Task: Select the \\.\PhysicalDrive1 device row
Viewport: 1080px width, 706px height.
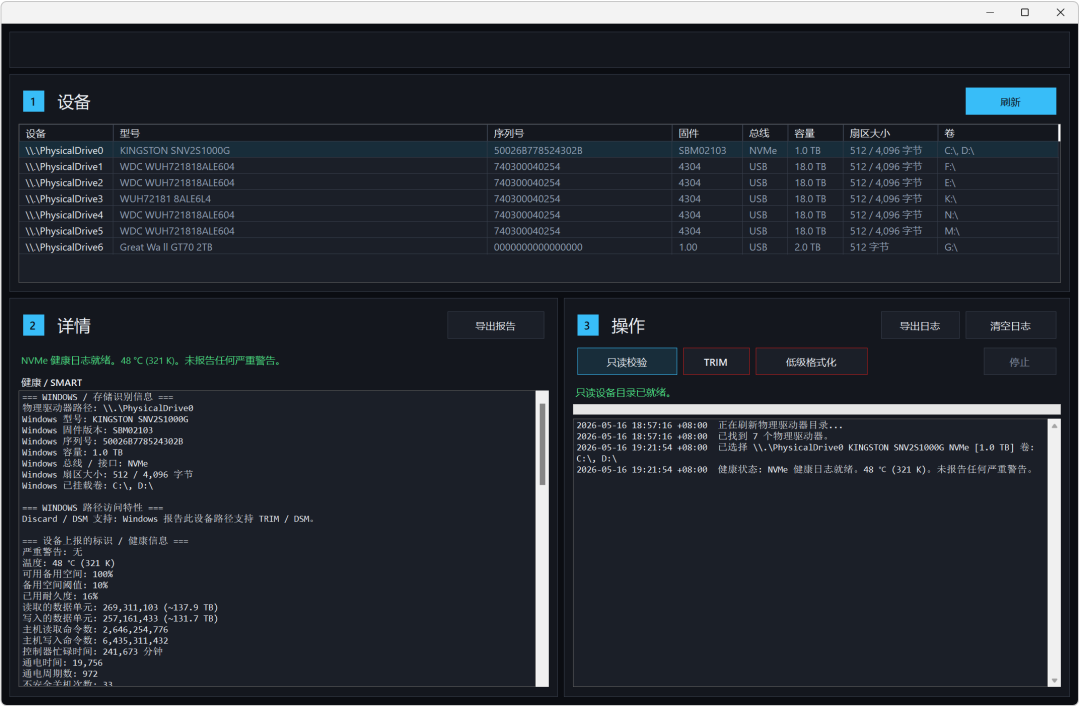Action: point(539,166)
